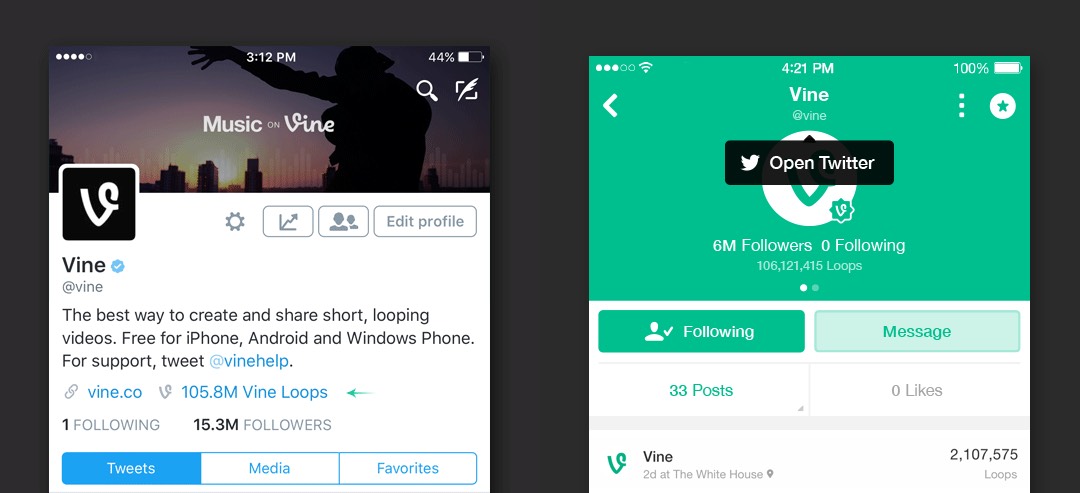
Task: Switch to the Favorites tab
Action: tap(408, 468)
